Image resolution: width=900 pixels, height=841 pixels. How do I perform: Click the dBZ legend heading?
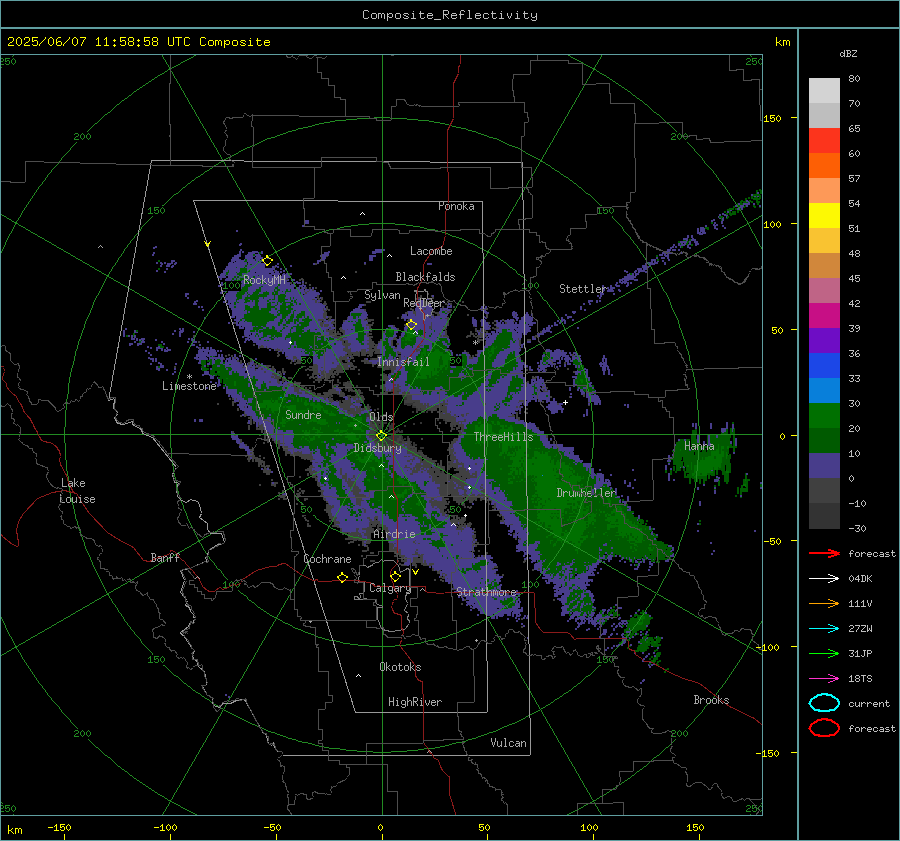(x=848, y=53)
